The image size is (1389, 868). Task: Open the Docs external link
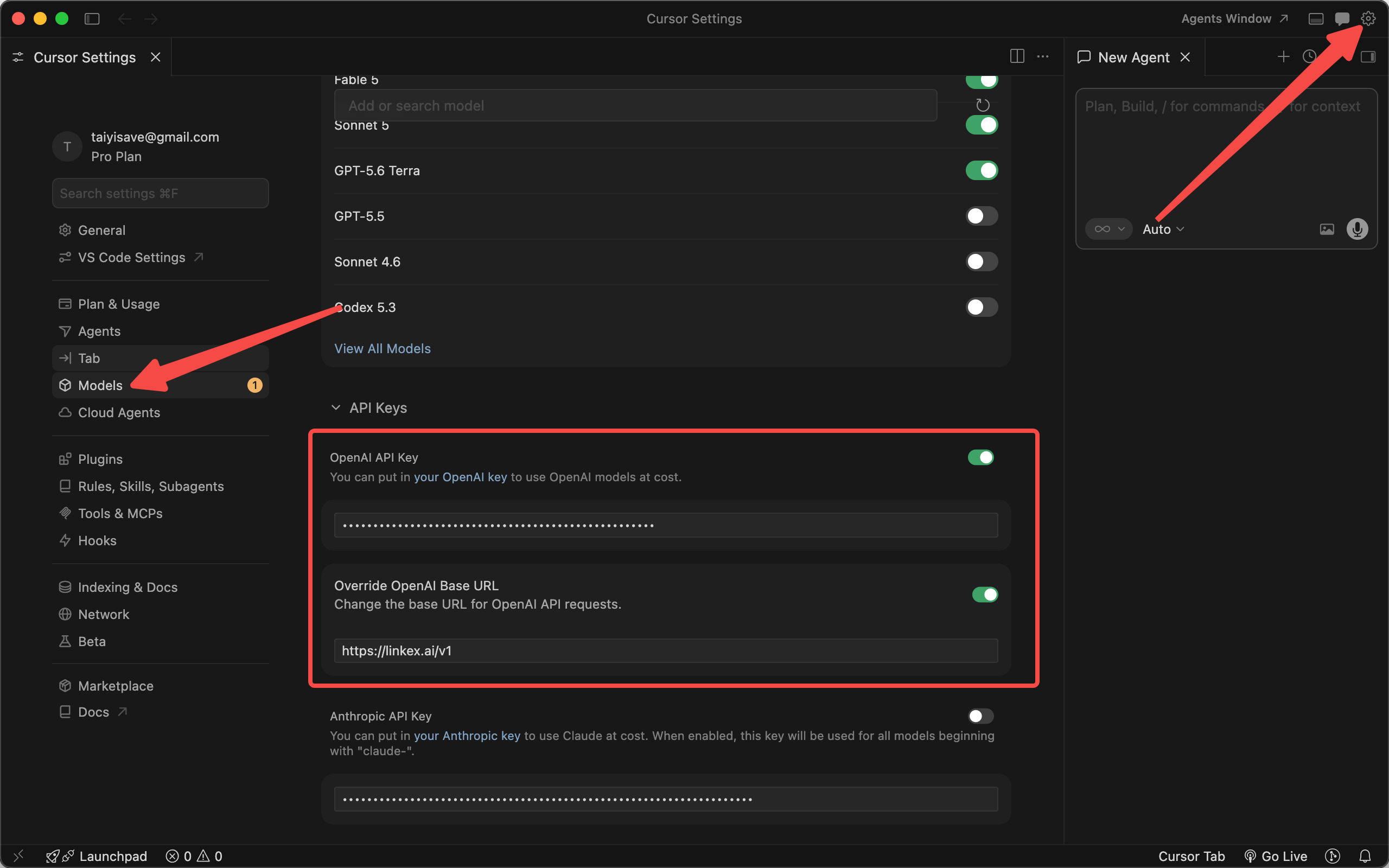[160, 712]
